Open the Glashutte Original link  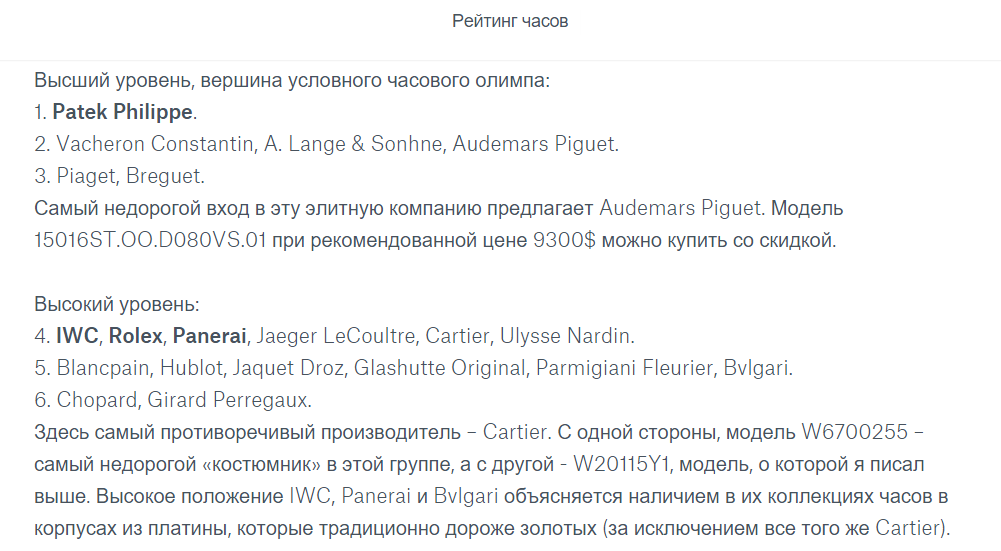pos(439,368)
